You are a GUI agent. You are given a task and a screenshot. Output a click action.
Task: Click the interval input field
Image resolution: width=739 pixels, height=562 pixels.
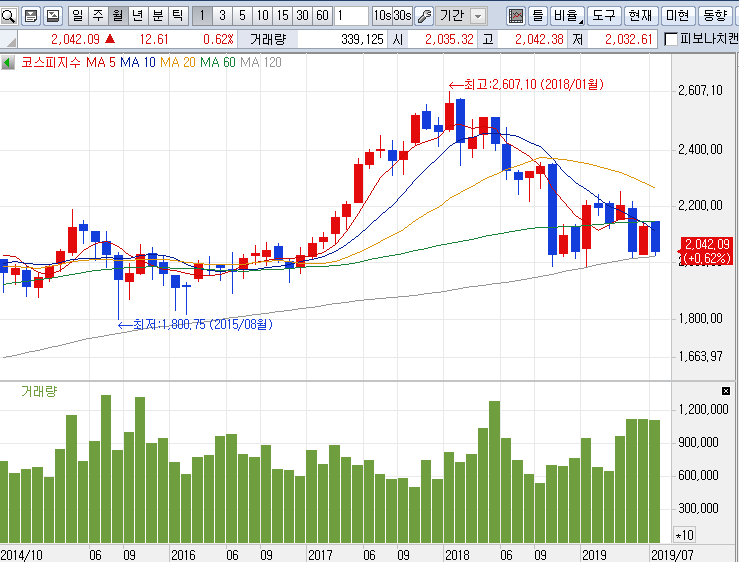(351, 16)
